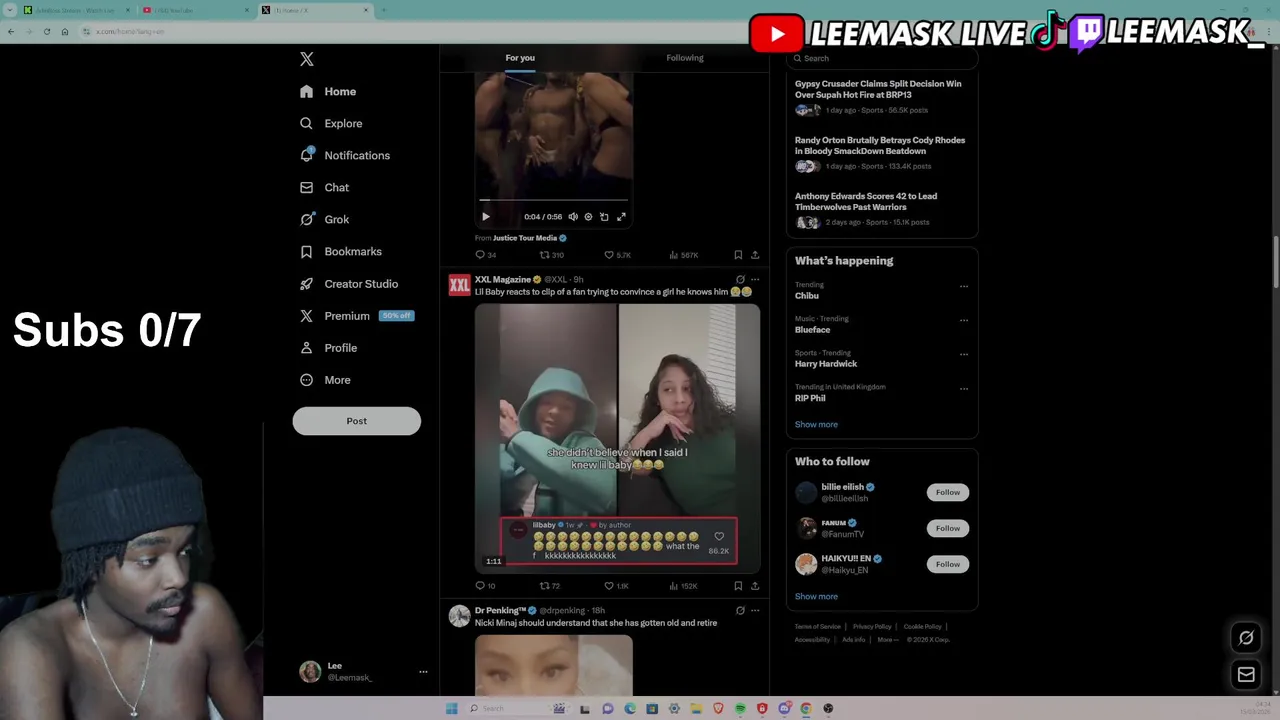Image resolution: width=1280 pixels, height=720 pixels.
Task: Follow HAIKYU!! EN
Action: click(x=948, y=564)
